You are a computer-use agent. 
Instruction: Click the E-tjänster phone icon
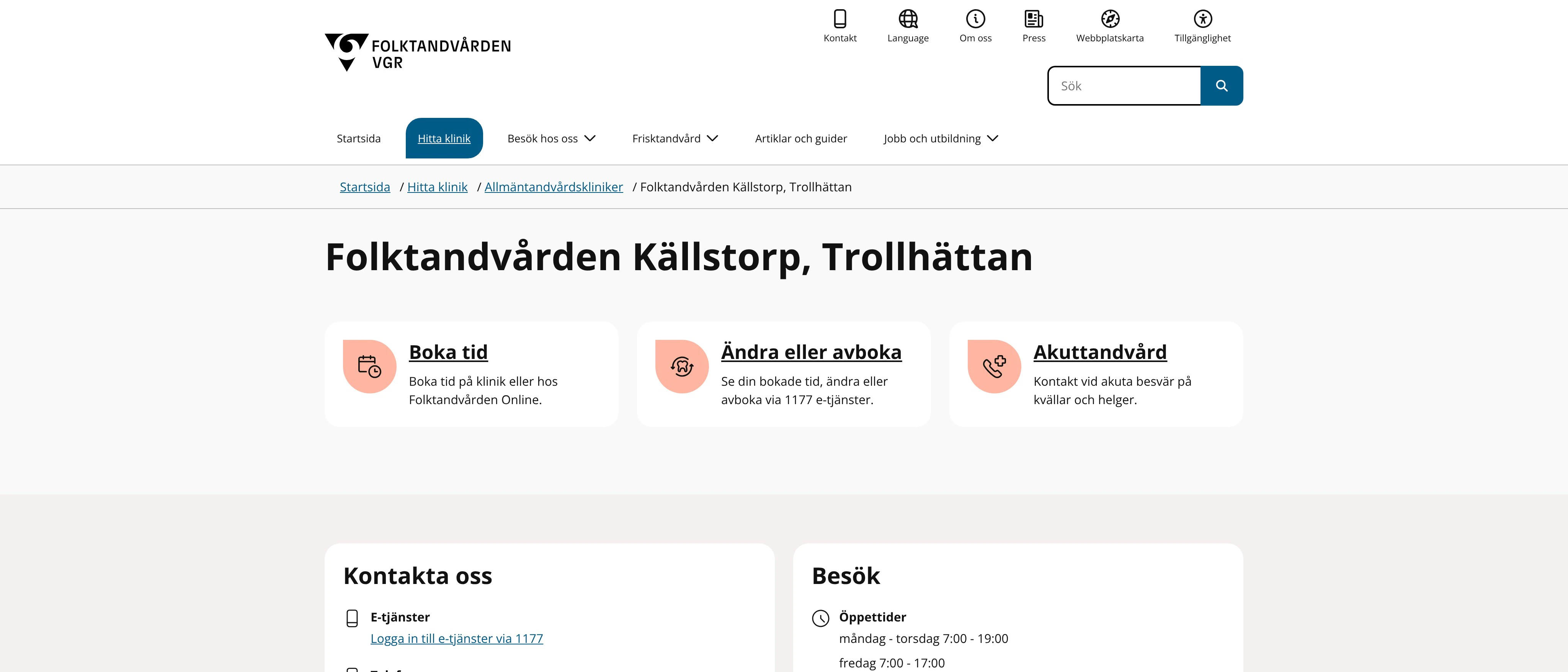coord(352,618)
